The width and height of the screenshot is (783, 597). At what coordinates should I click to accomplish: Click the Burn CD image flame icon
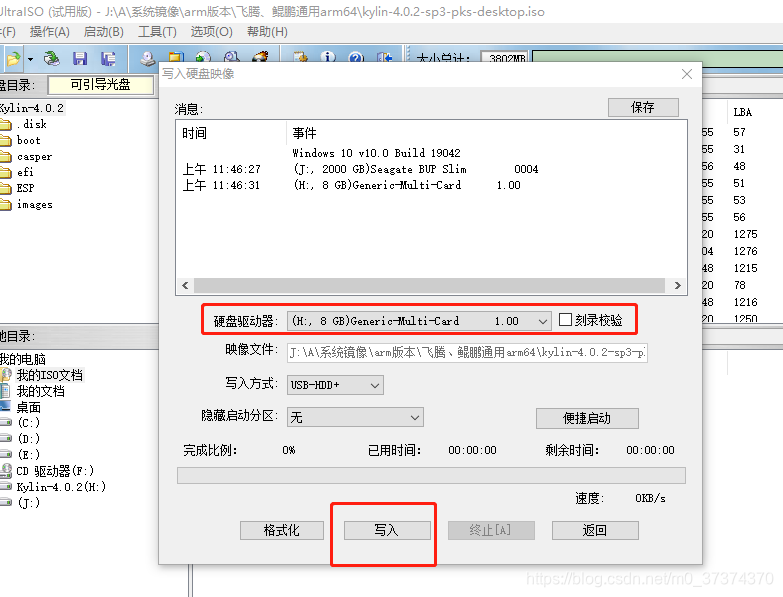coord(260,56)
